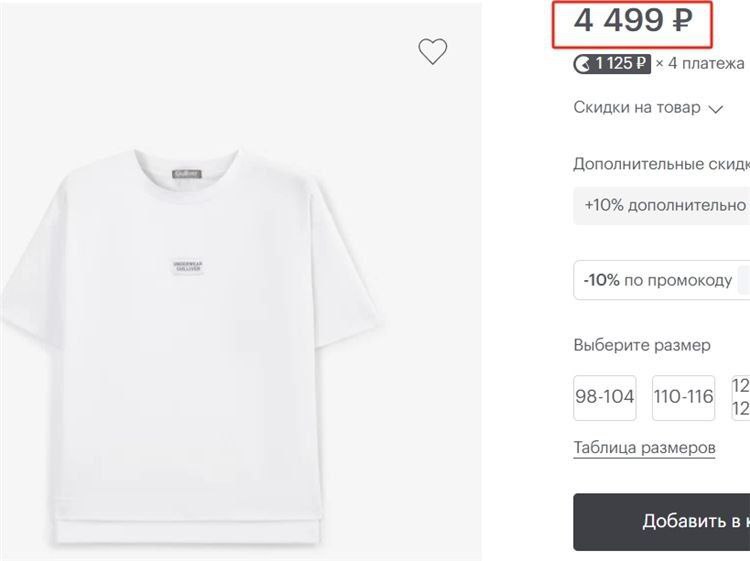Open the Таблица размеров size chart link
Screen dimensions: 750x561
click(644, 448)
